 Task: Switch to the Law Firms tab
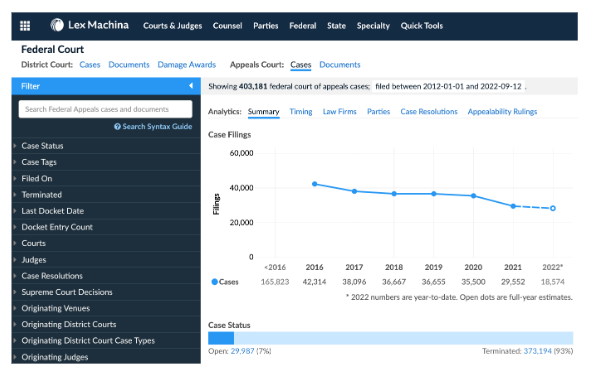339,112
